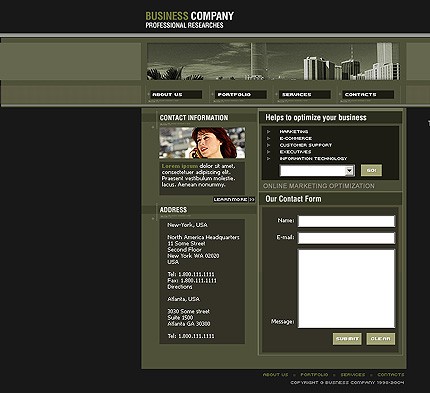Select the Information Technology list item
The image size is (430, 393).
(x=313, y=158)
